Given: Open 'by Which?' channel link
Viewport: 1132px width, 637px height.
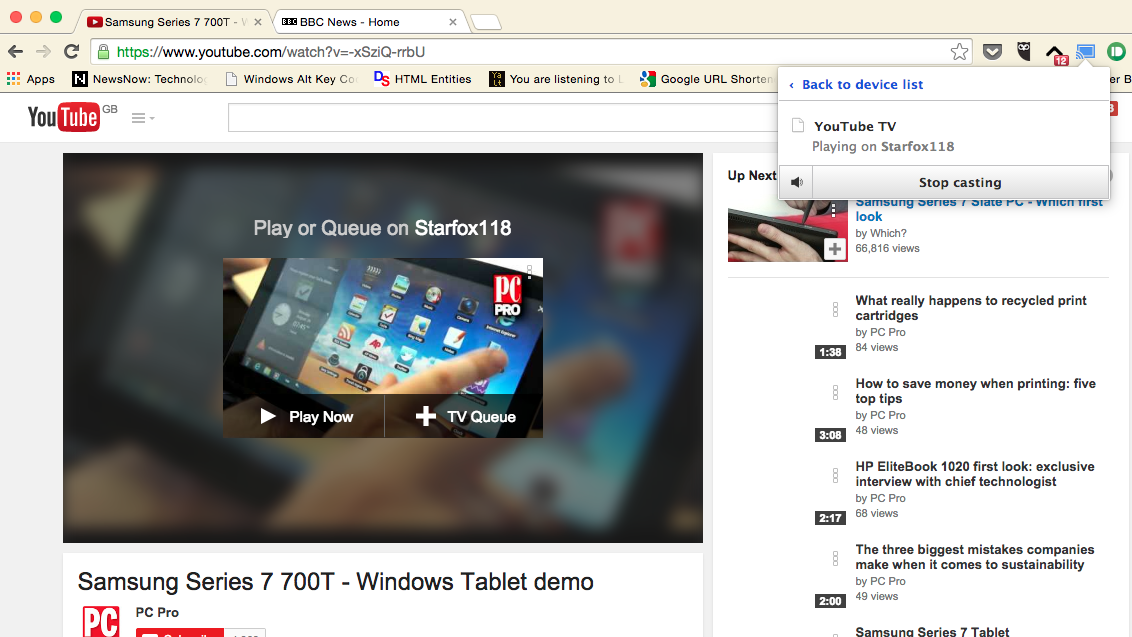Looking at the screenshot, I should click(x=881, y=233).
